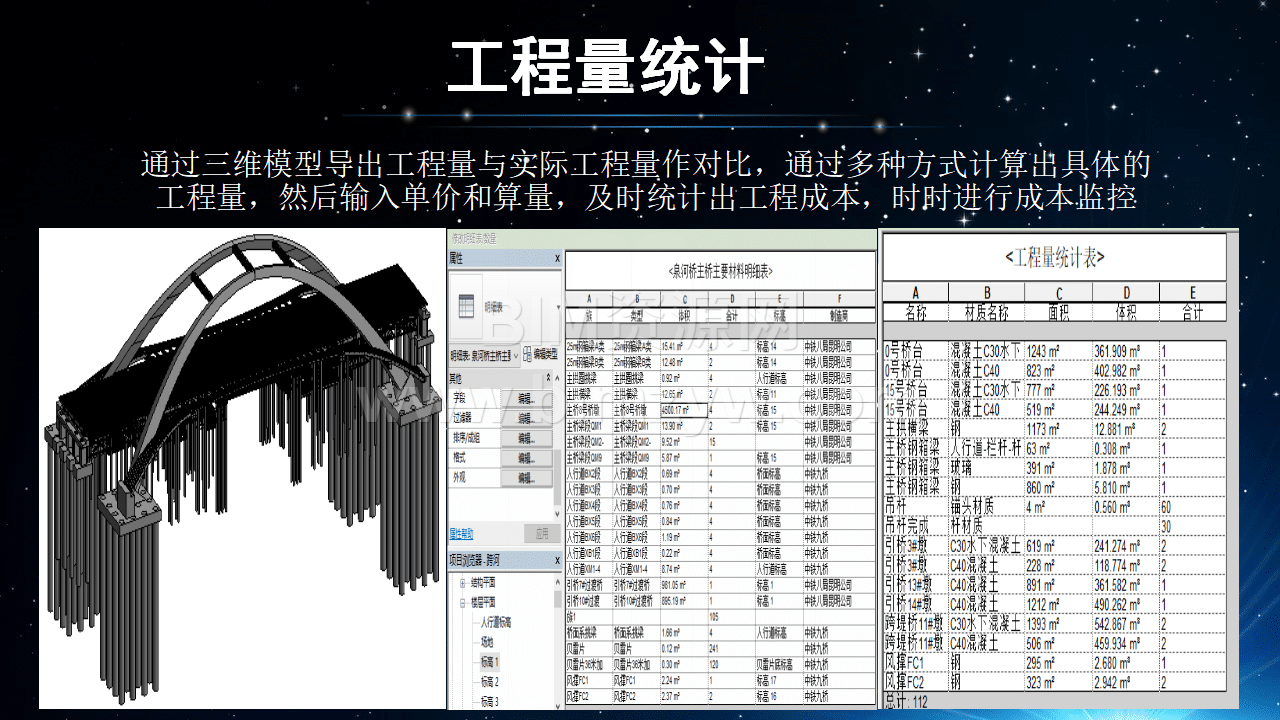The width and height of the screenshot is (1280, 720).
Task: Click the 材质名称 column heading
Action: pyautogui.click(x=986, y=312)
